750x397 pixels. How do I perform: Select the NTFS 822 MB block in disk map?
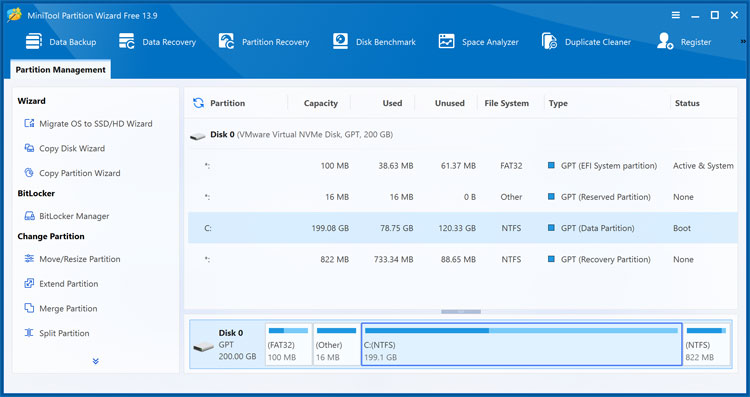tap(706, 344)
